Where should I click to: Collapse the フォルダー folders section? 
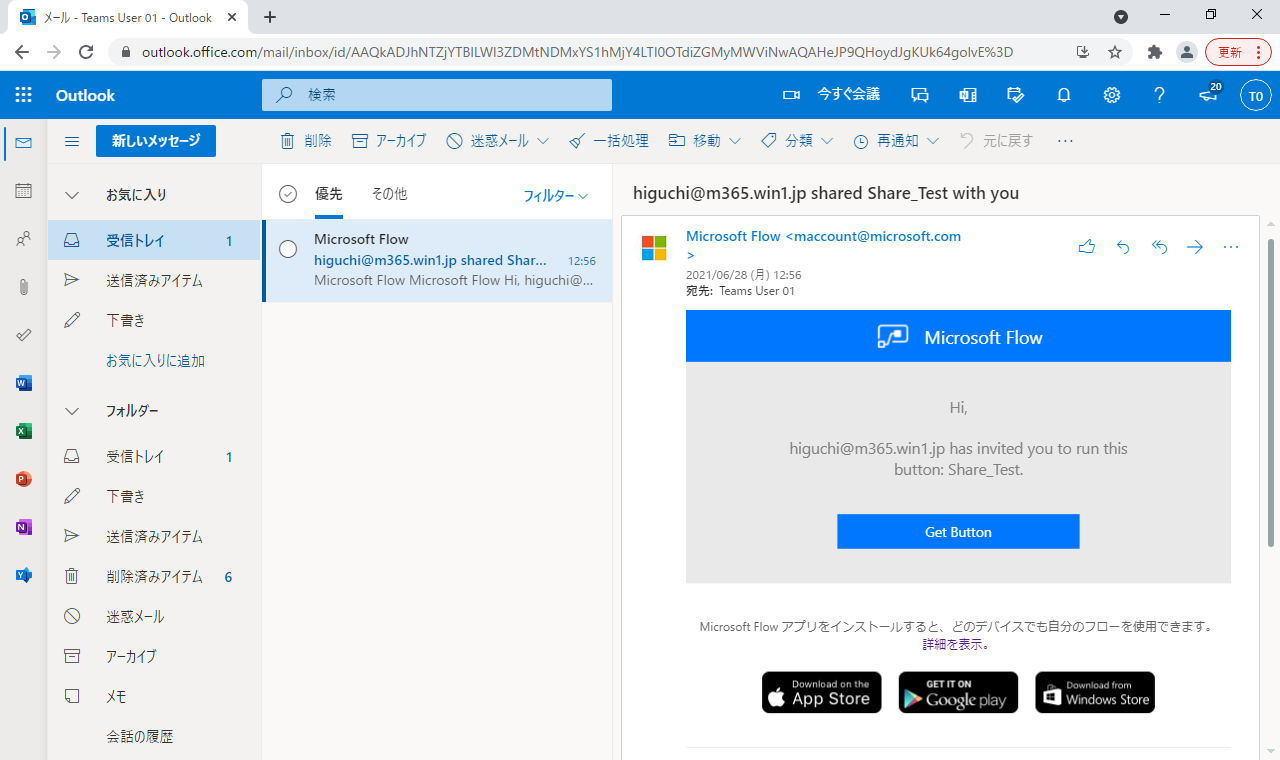pyautogui.click(x=72, y=411)
